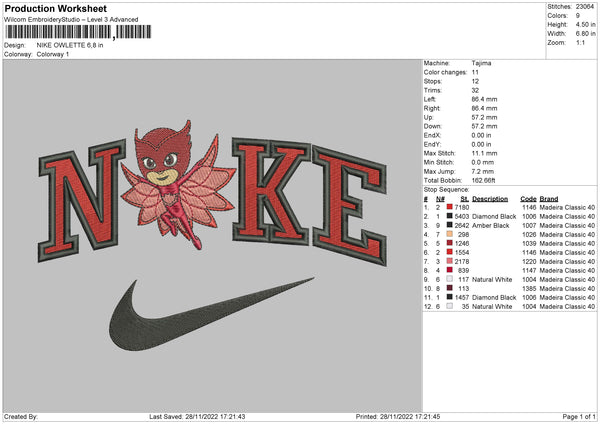The width and height of the screenshot is (600, 424).
Task: Click the Color changes value 11
Action: pyautogui.click(x=475, y=72)
